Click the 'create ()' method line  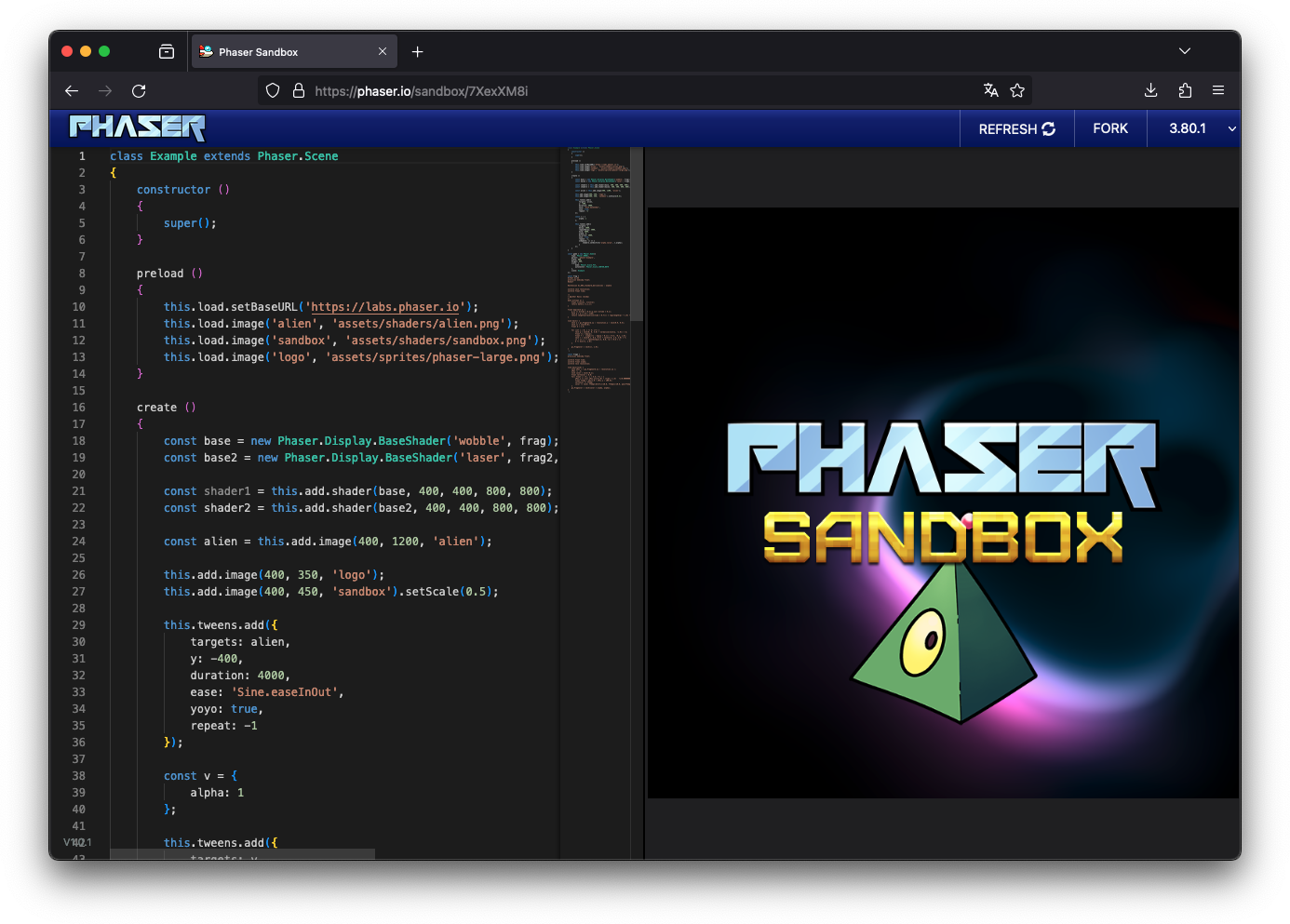coord(167,408)
